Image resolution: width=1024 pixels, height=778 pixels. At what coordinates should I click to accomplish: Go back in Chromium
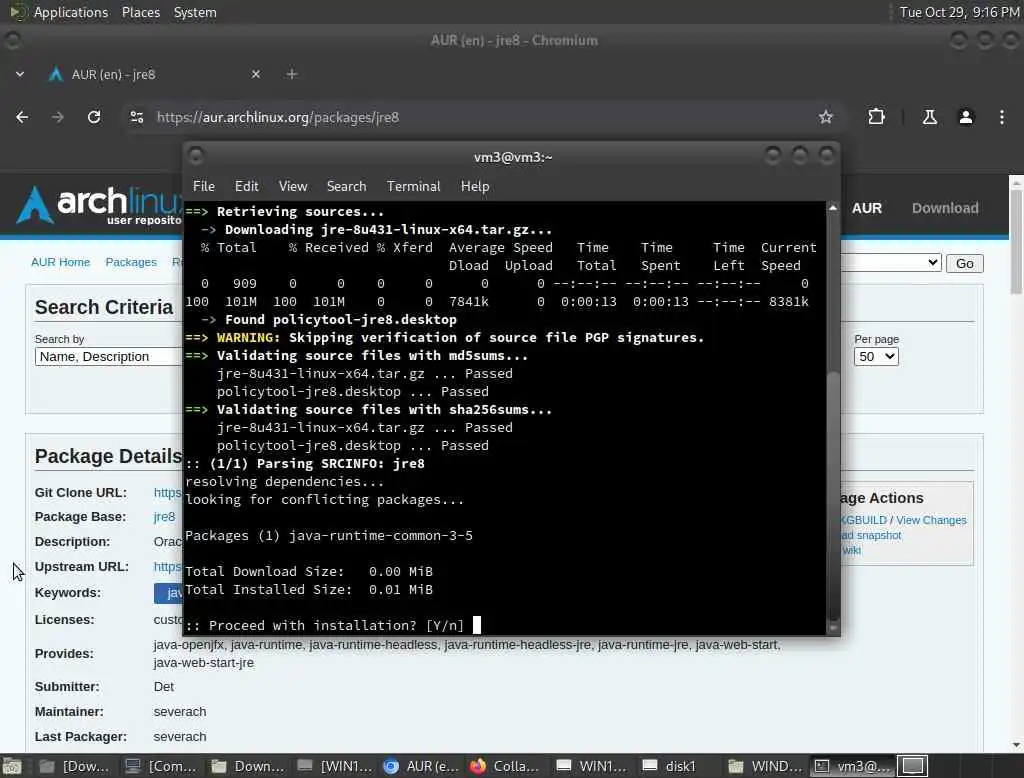tap(22, 117)
